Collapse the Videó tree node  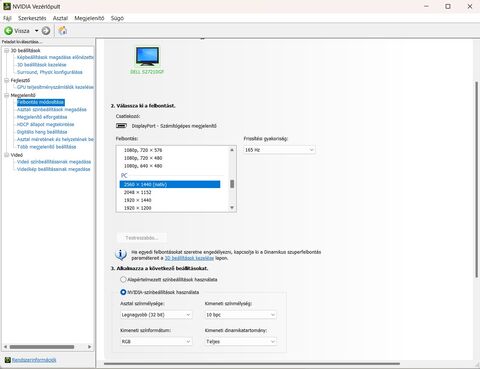click(x=6, y=155)
